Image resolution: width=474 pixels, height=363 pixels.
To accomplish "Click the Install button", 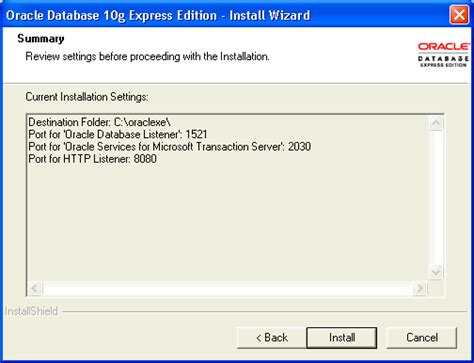I will coord(342,338).
